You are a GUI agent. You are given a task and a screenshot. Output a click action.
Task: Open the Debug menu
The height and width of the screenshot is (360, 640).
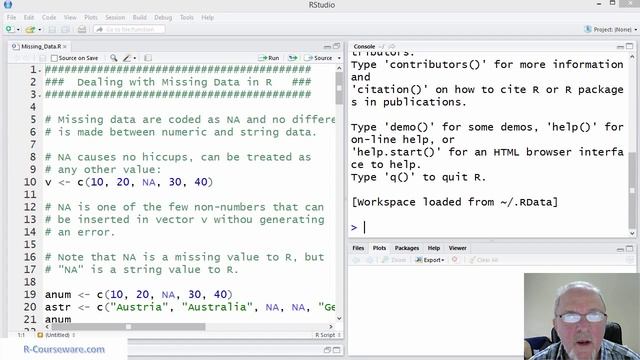pos(163,18)
